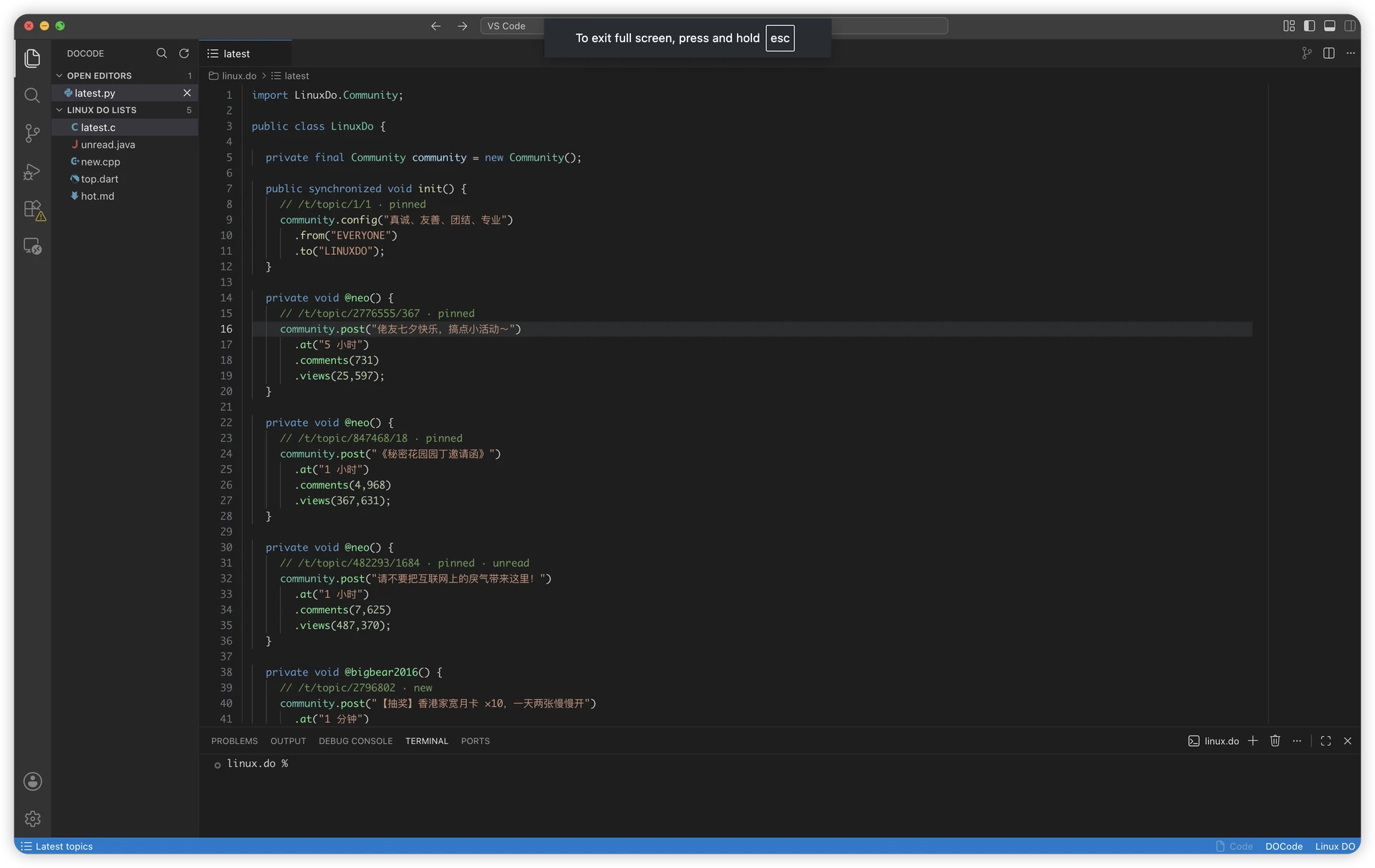Click Latest topics in status bar
Screen dimensions: 1375x868
point(57,847)
